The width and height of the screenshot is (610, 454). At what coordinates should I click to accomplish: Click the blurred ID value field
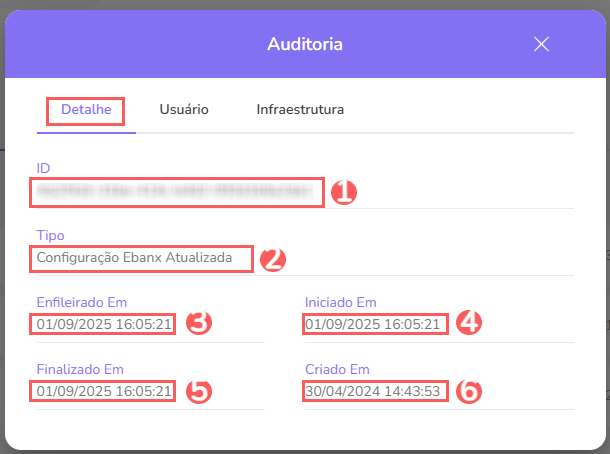tap(177, 191)
